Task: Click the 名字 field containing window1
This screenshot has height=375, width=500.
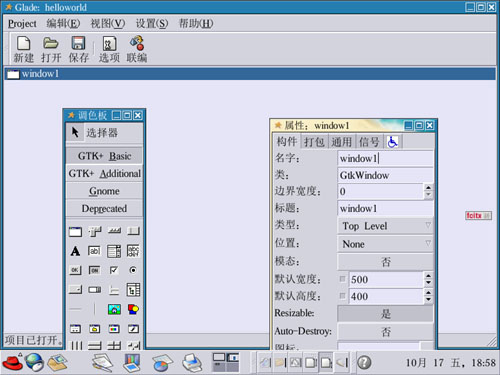Action: [x=385, y=159]
